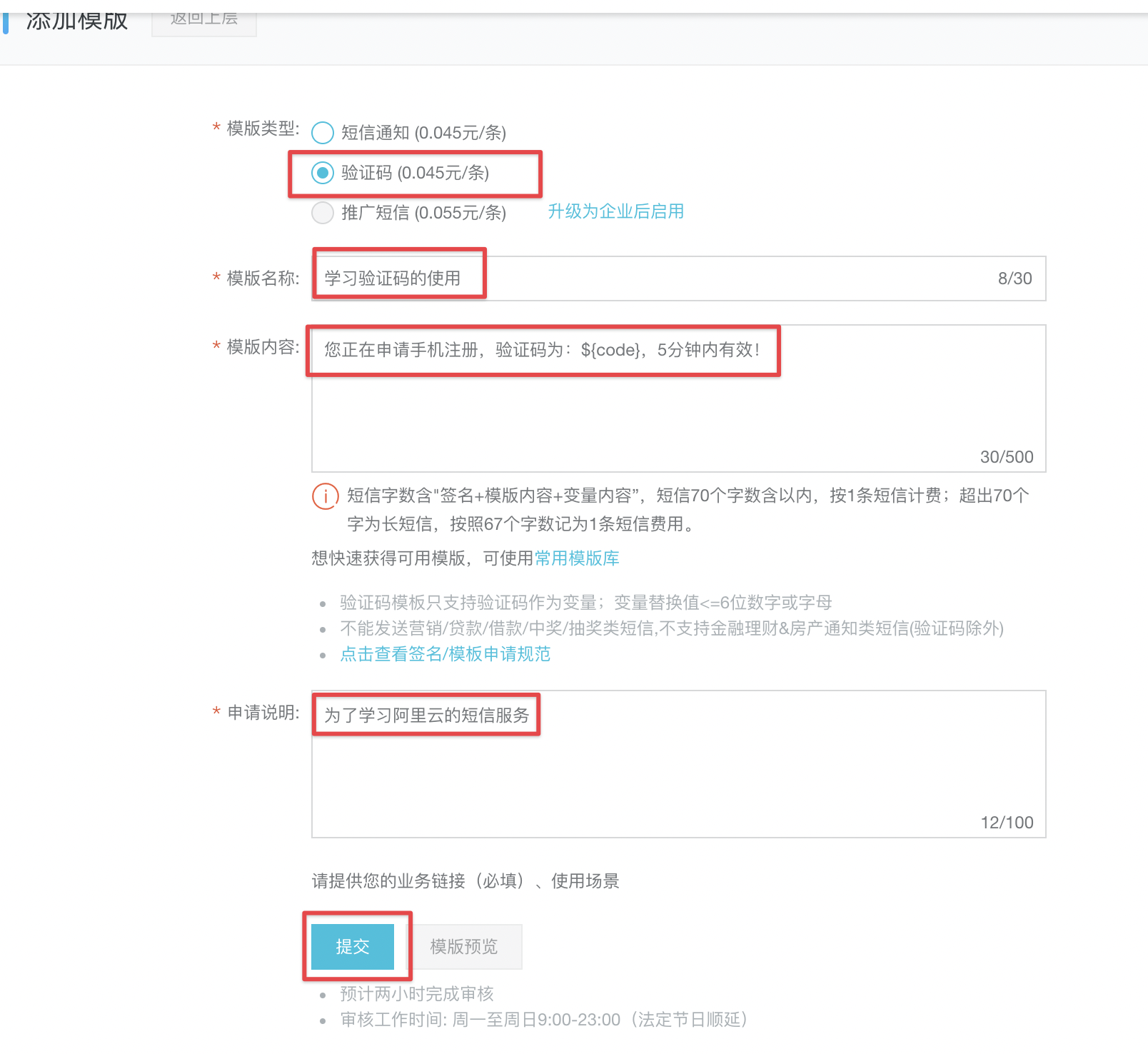
Task: Click the 请提供您的业务链接 hint text
Action: pyautogui.click(x=465, y=881)
